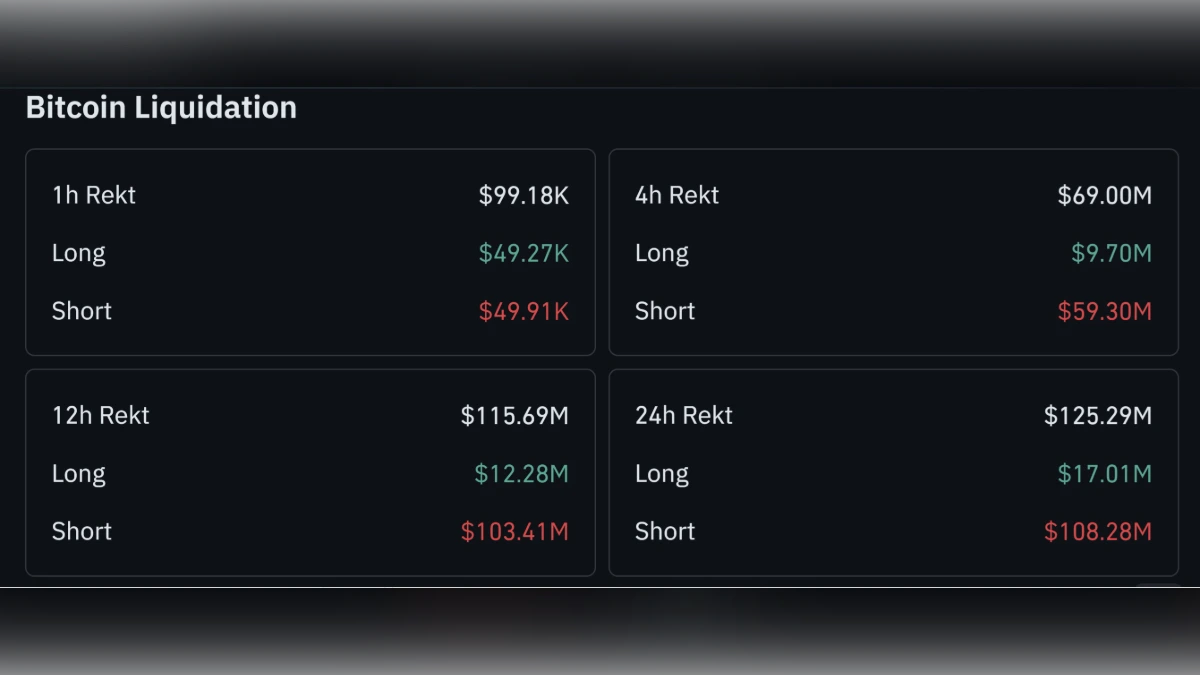Click the $125.29M total value
Viewport: 1200px width, 675px height.
click(x=1097, y=415)
